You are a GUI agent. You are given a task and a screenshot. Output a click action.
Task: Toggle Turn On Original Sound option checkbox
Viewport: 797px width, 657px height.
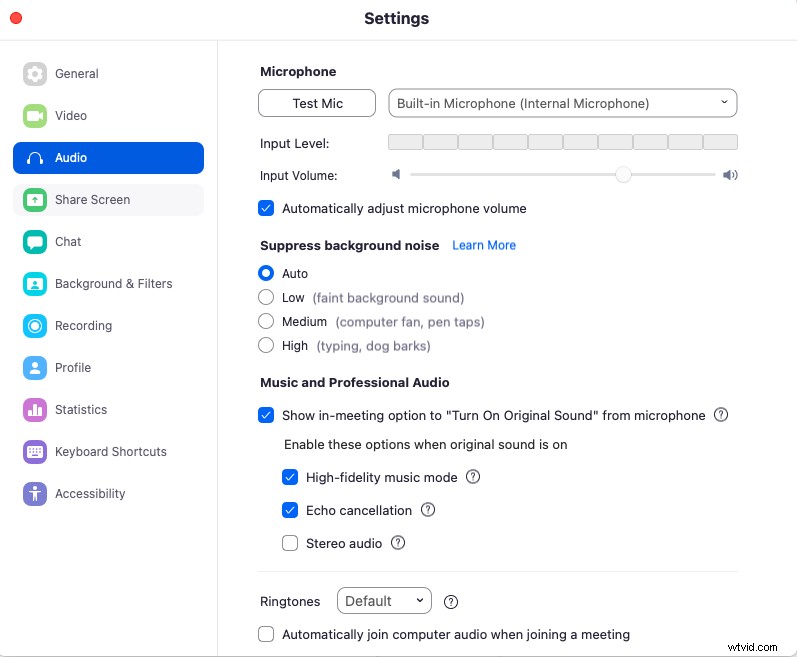[266, 415]
